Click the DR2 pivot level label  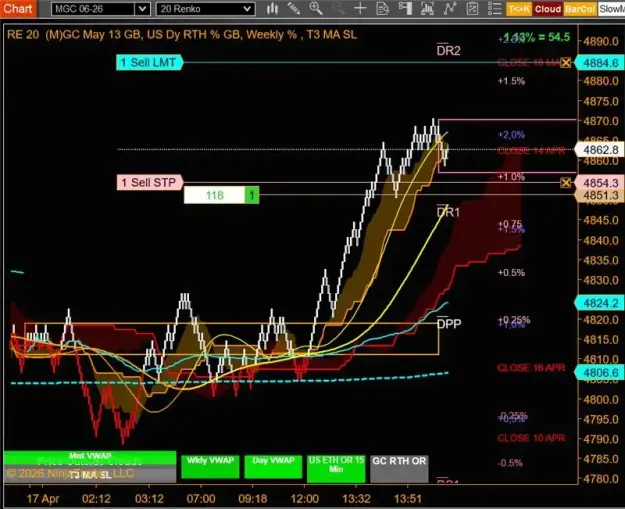[448, 50]
